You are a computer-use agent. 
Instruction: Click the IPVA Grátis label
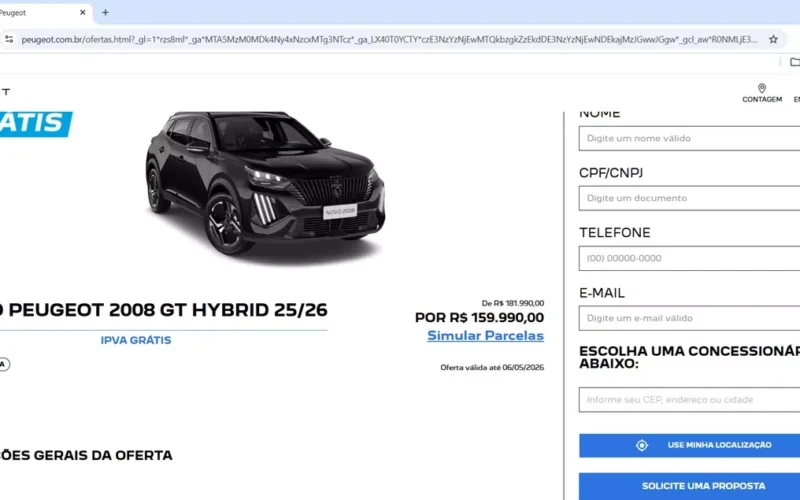[x=136, y=340]
